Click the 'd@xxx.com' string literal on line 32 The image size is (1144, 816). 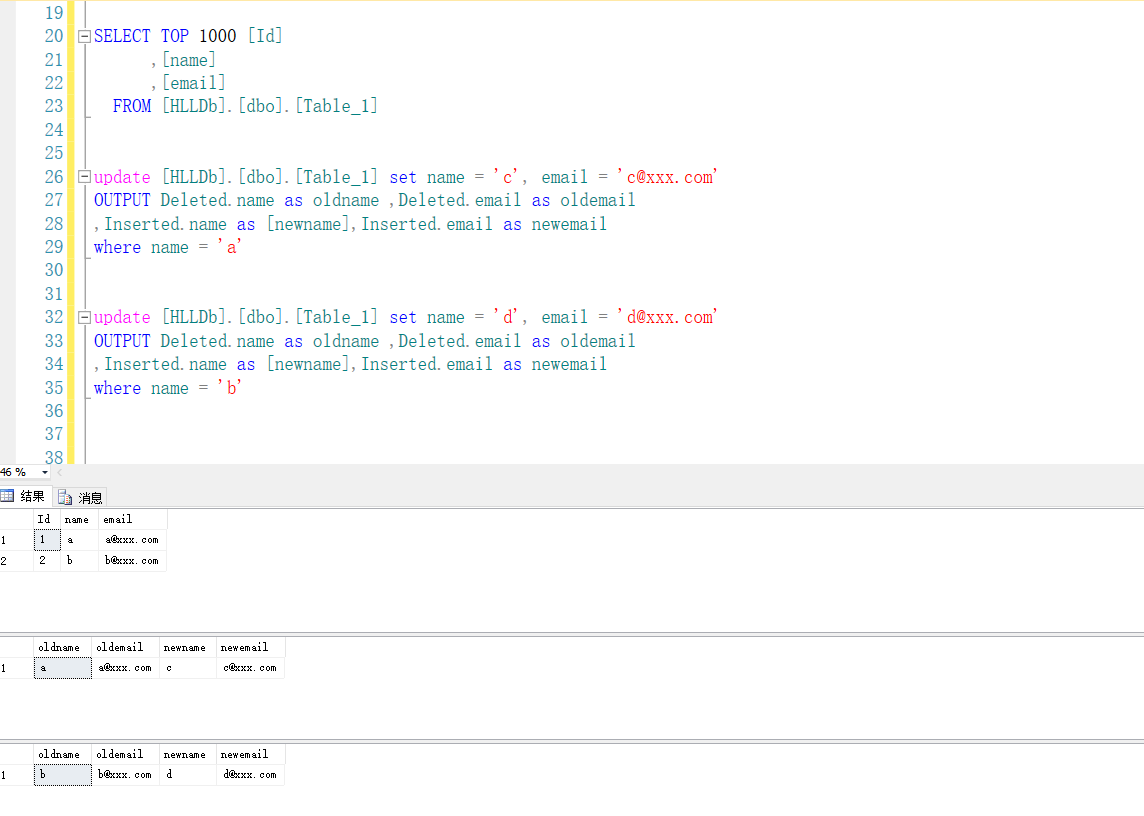667,317
